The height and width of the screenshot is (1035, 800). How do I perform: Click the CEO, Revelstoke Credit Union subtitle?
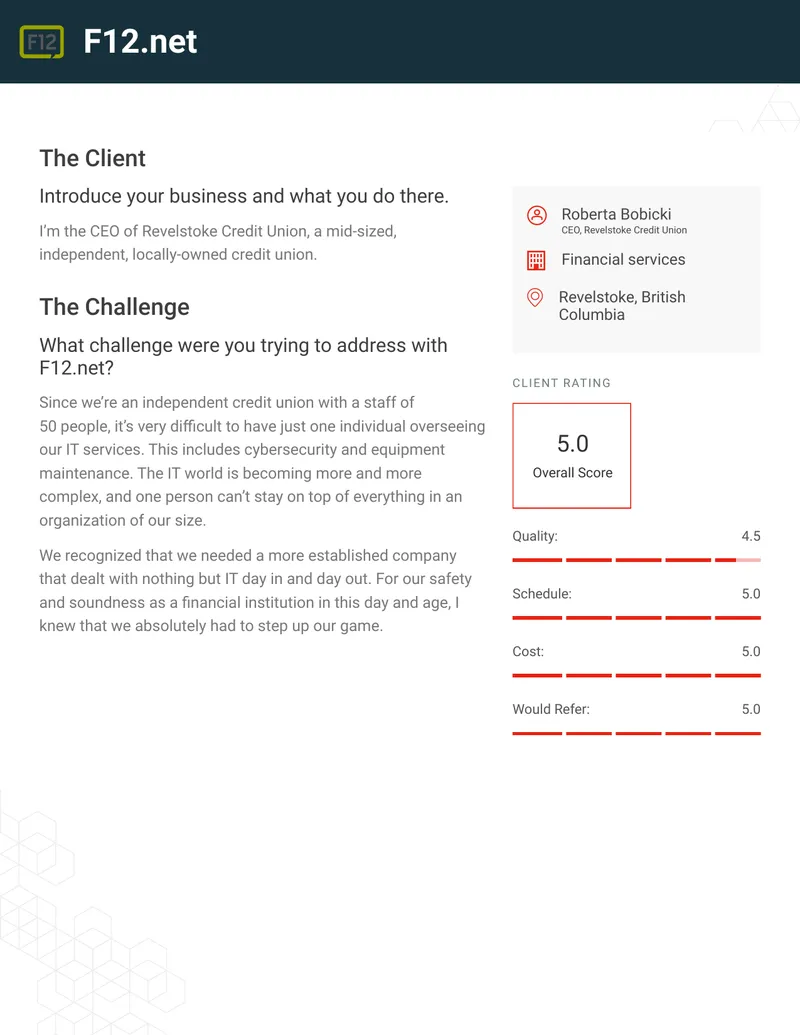(x=624, y=230)
